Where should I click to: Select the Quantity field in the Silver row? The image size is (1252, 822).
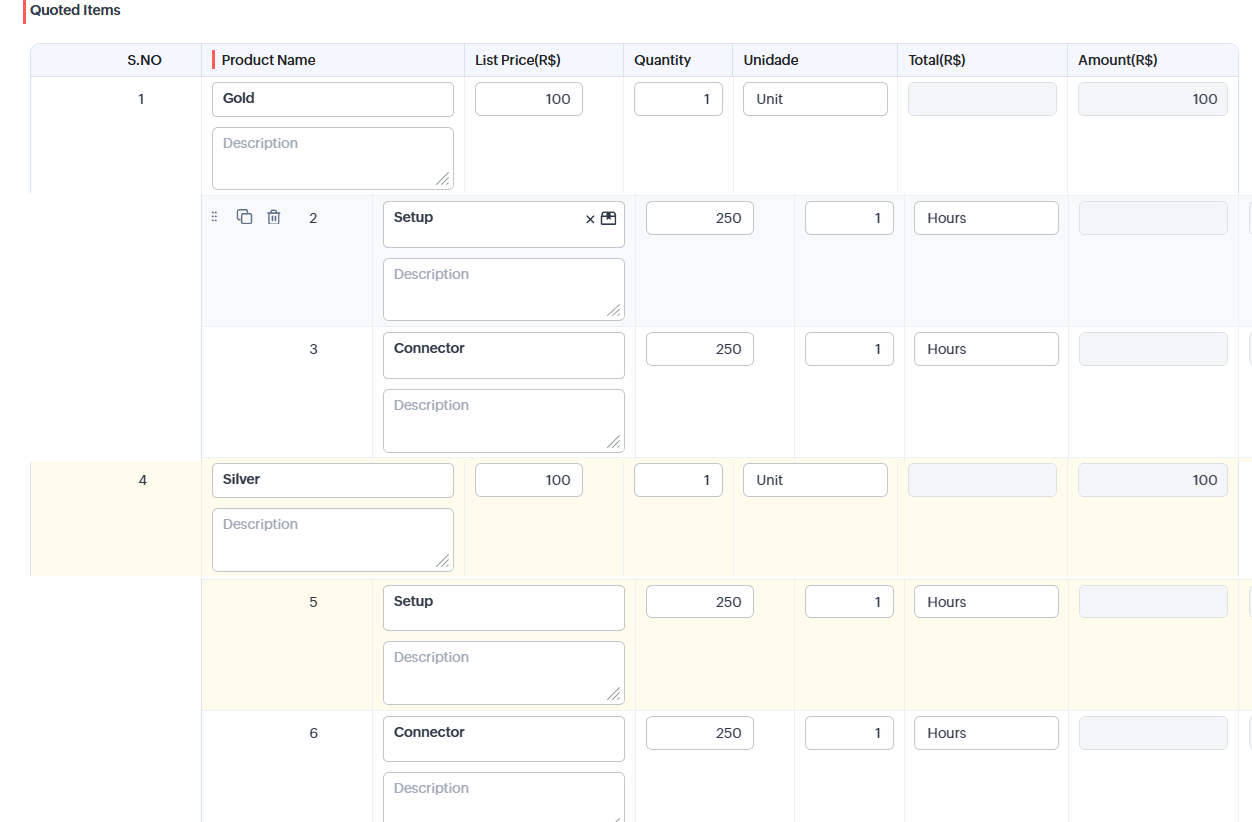tap(678, 480)
